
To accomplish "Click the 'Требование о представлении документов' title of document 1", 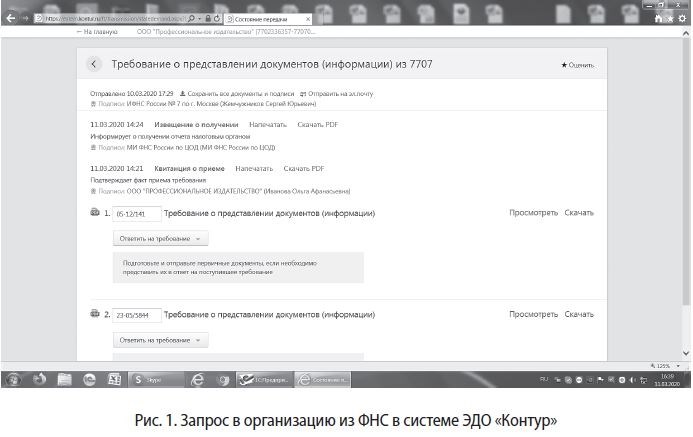I will 269,213.
